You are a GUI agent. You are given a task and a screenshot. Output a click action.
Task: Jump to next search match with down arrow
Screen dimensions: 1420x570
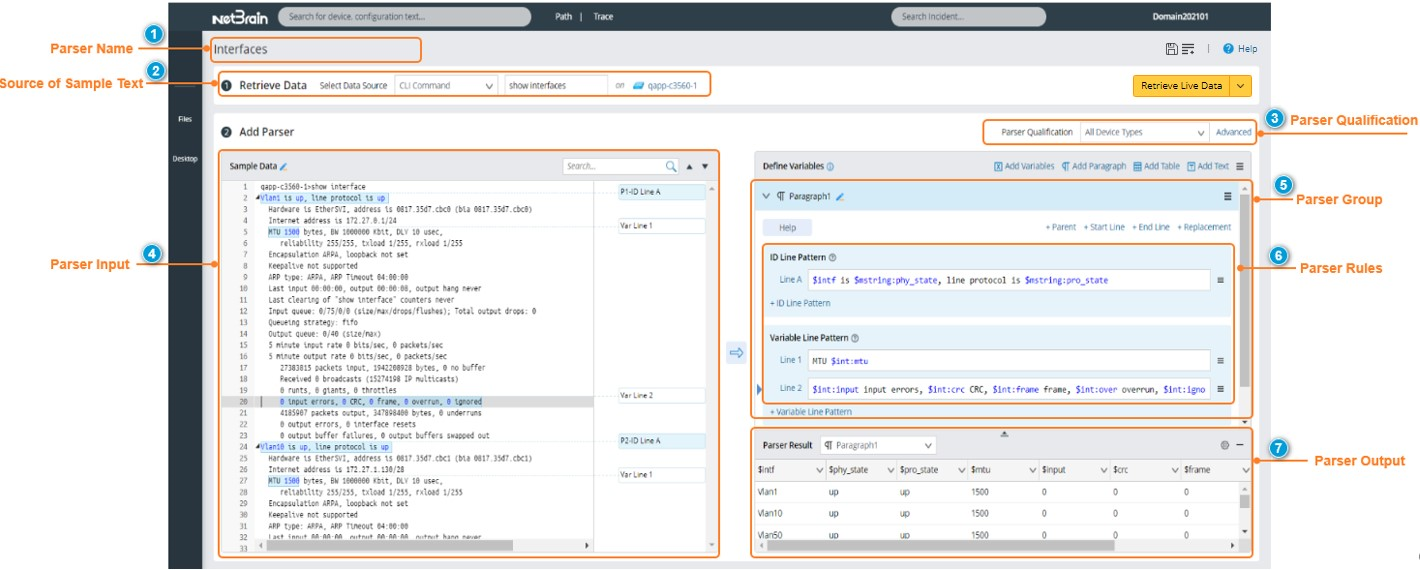[705, 167]
